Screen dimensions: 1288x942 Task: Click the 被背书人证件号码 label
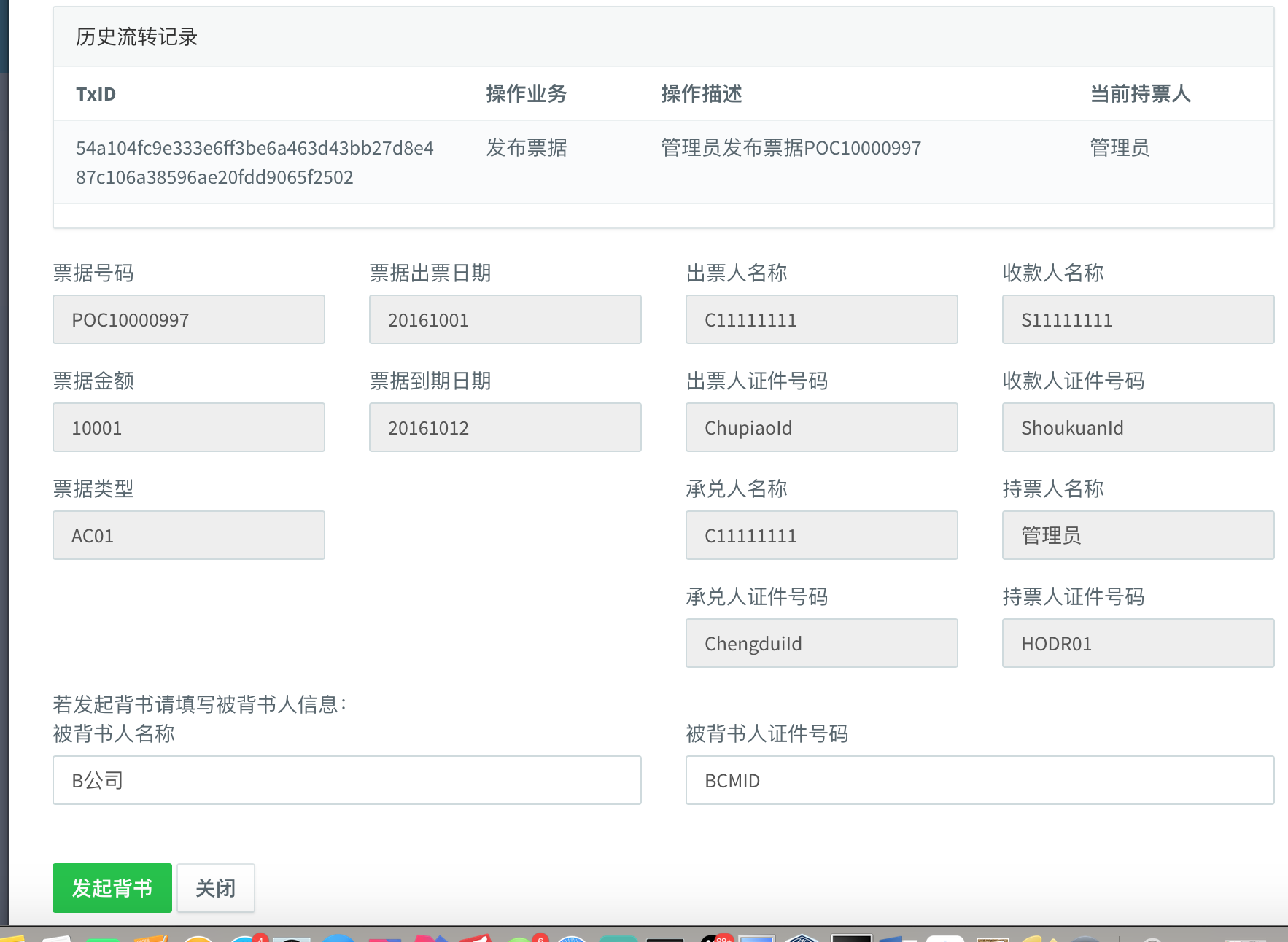pos(767,733)
